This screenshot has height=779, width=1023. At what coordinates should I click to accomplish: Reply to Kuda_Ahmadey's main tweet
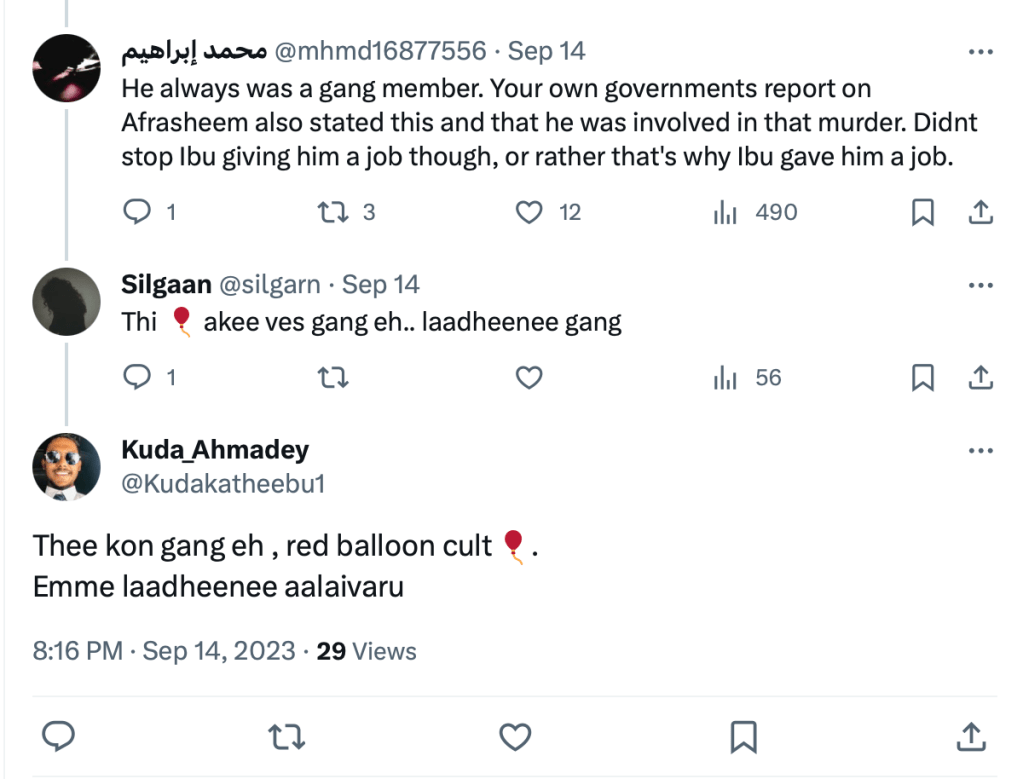point(60,738)
